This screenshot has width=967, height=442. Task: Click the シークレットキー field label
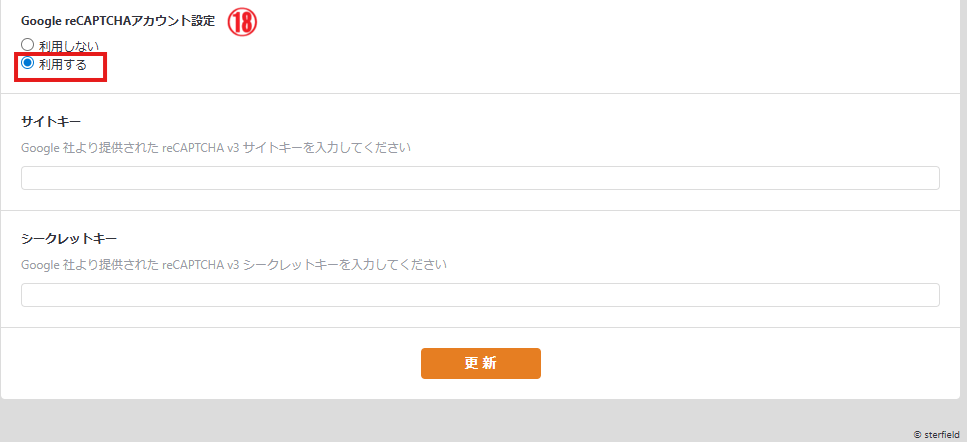pos(69,239)
